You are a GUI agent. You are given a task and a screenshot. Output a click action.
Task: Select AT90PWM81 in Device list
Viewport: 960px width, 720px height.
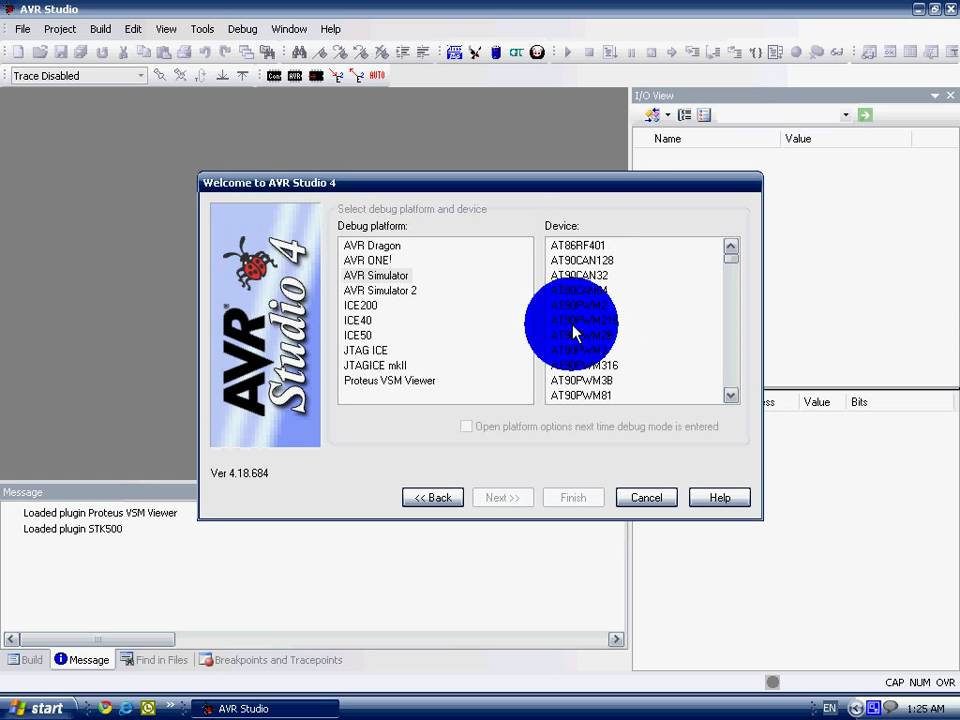581,396
